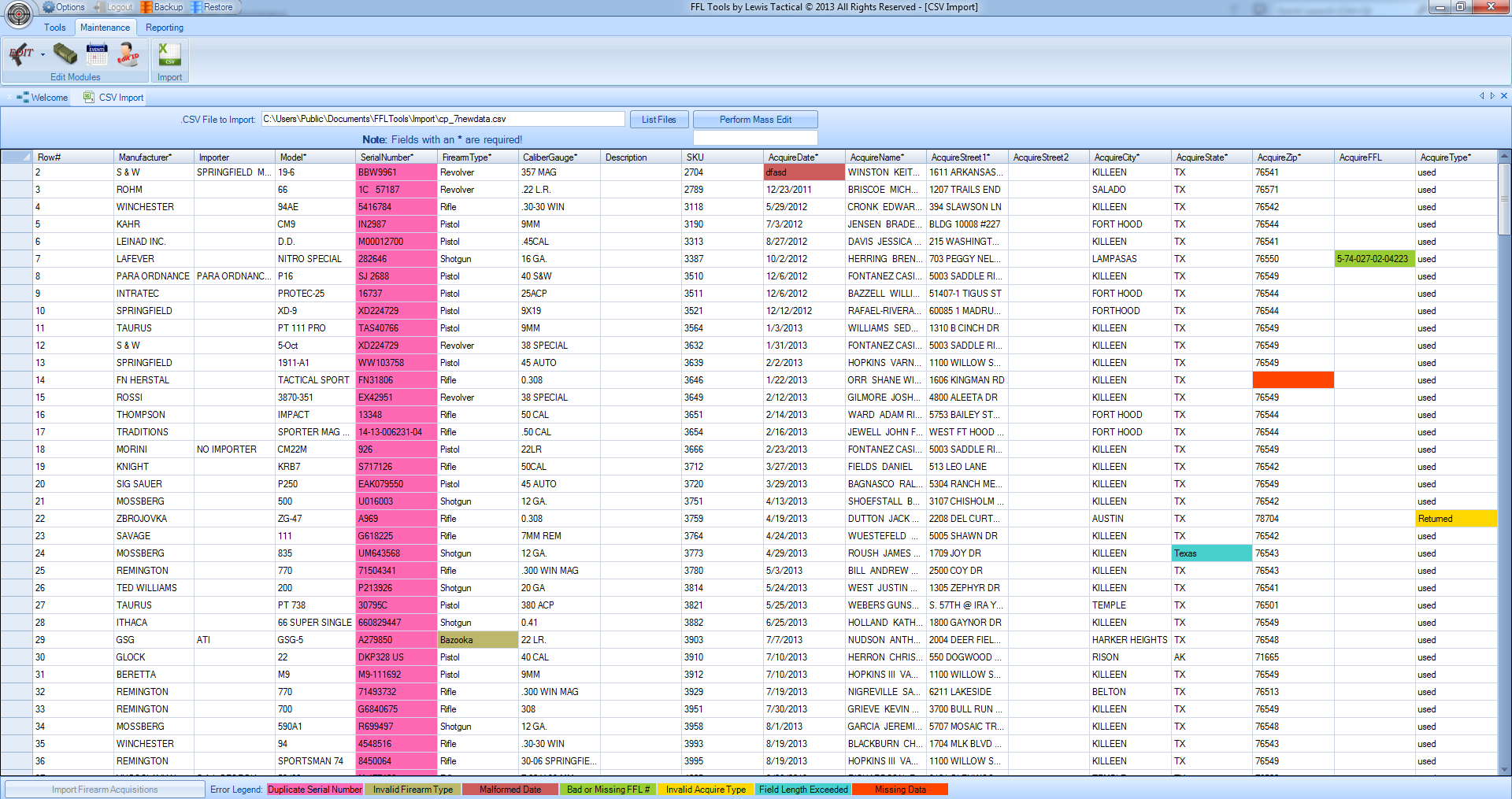Screen dimensions: 1512x799
Task: Click the Missing Data legend swatch
Action: click(x=901, y=790)
